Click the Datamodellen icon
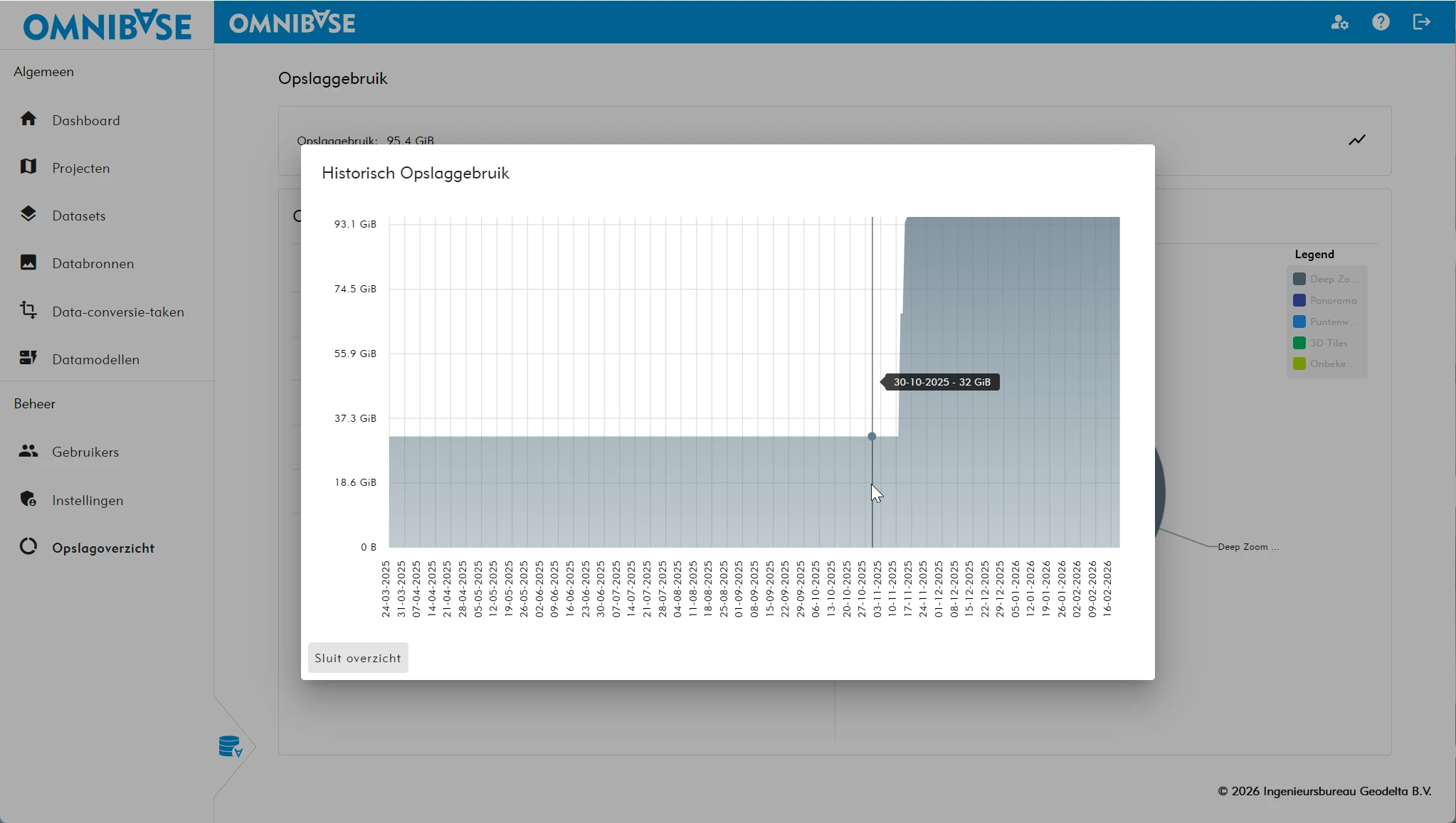This screenshot has width=1456, height=823. pyautogui.click(x=28, y=358)
